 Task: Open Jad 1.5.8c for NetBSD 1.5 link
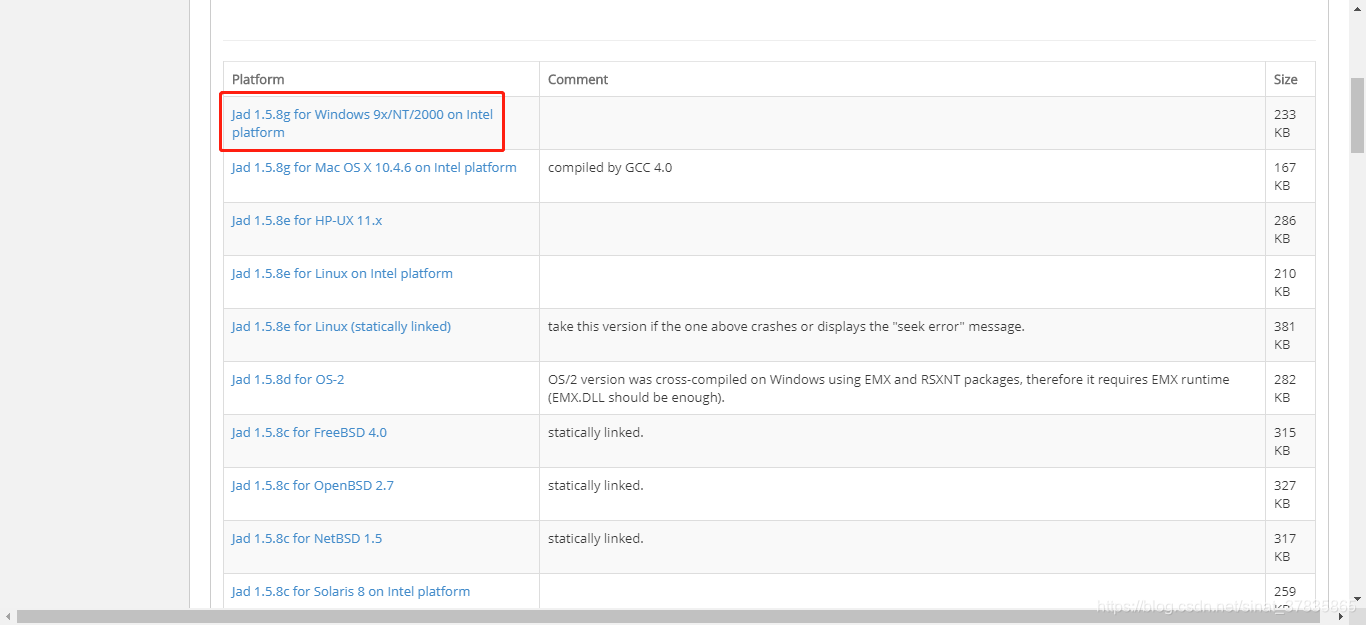pyautogui.click(x=307, y=538)
